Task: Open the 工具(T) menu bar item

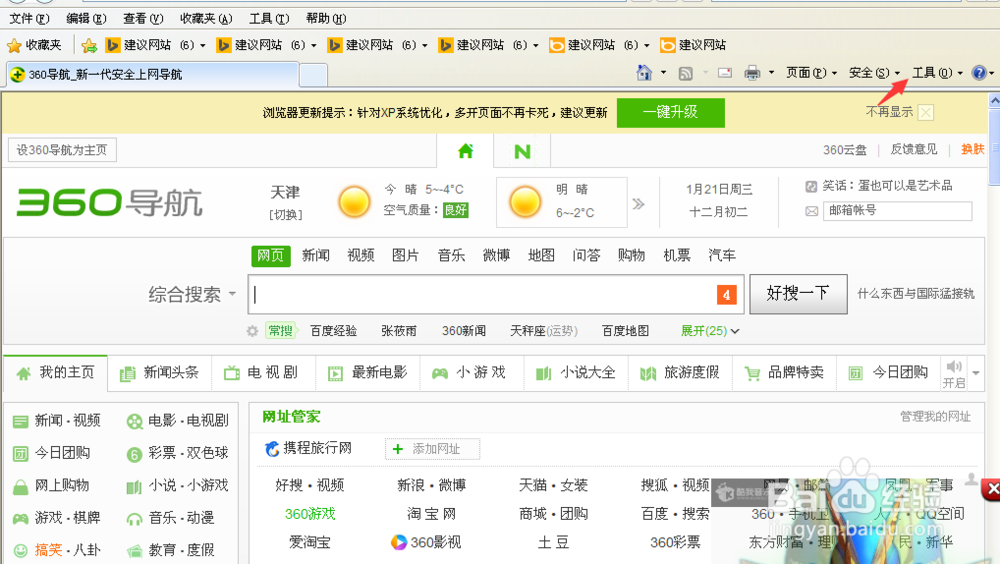Action: pos(269,19)
